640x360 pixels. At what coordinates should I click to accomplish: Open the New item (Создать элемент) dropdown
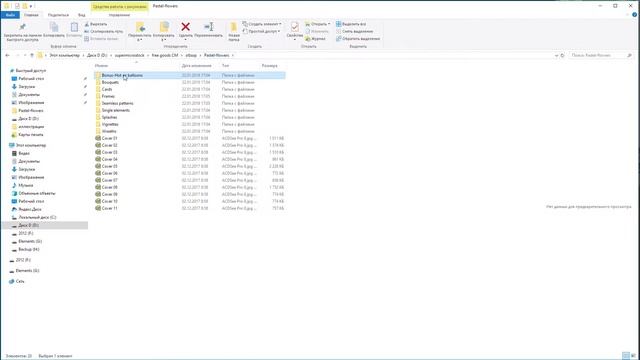pos(262,24)
